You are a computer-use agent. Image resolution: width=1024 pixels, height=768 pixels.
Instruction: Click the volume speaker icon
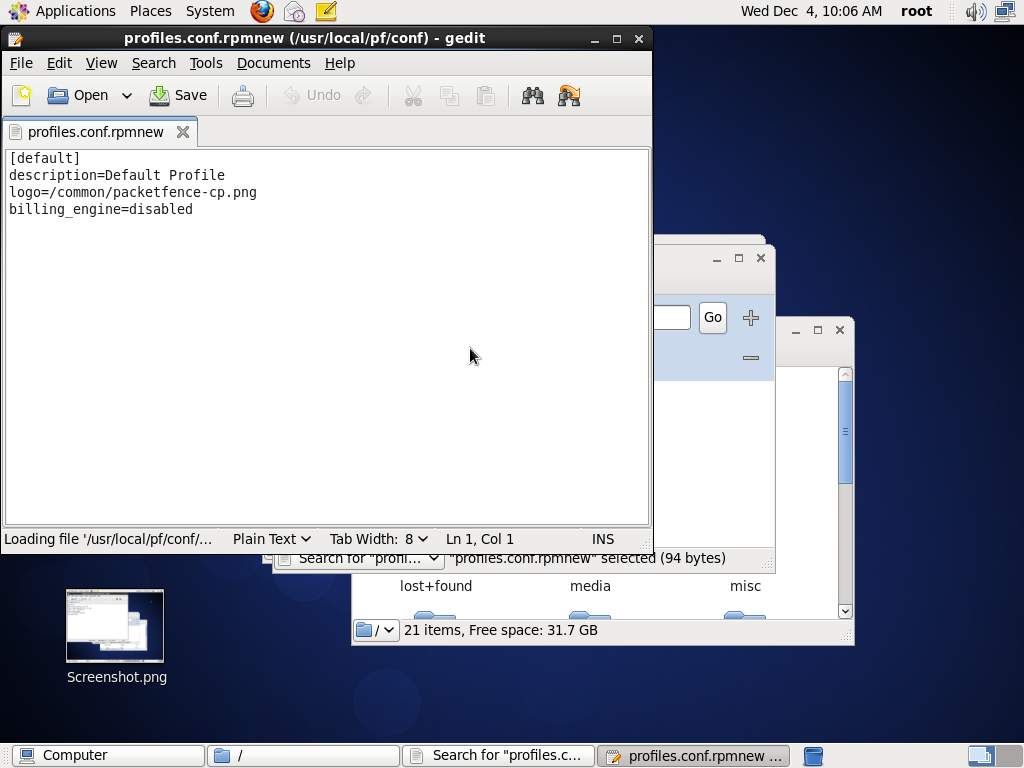[975, 12]
